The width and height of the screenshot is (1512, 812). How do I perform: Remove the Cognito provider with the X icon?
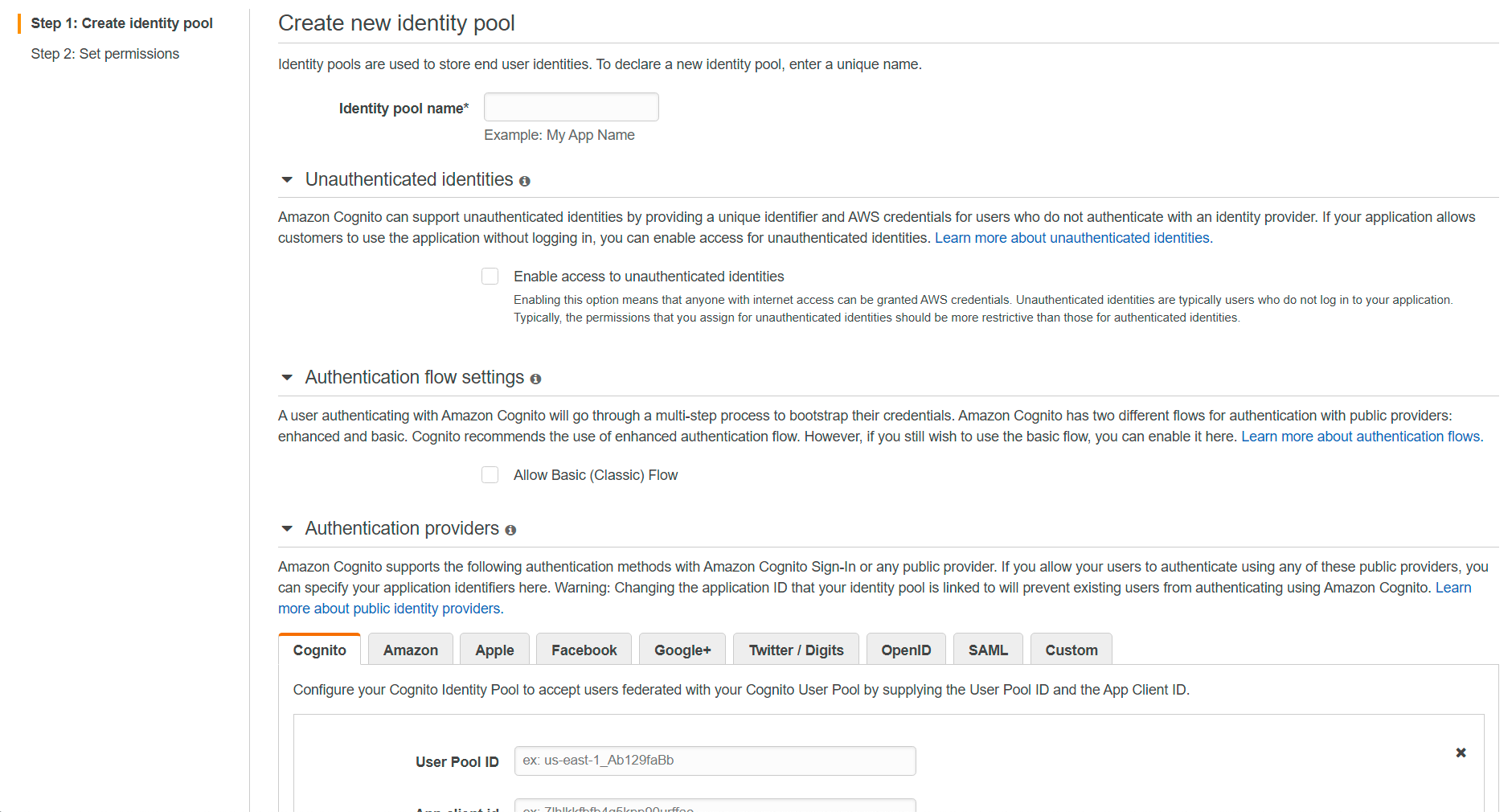[1461, 753]
